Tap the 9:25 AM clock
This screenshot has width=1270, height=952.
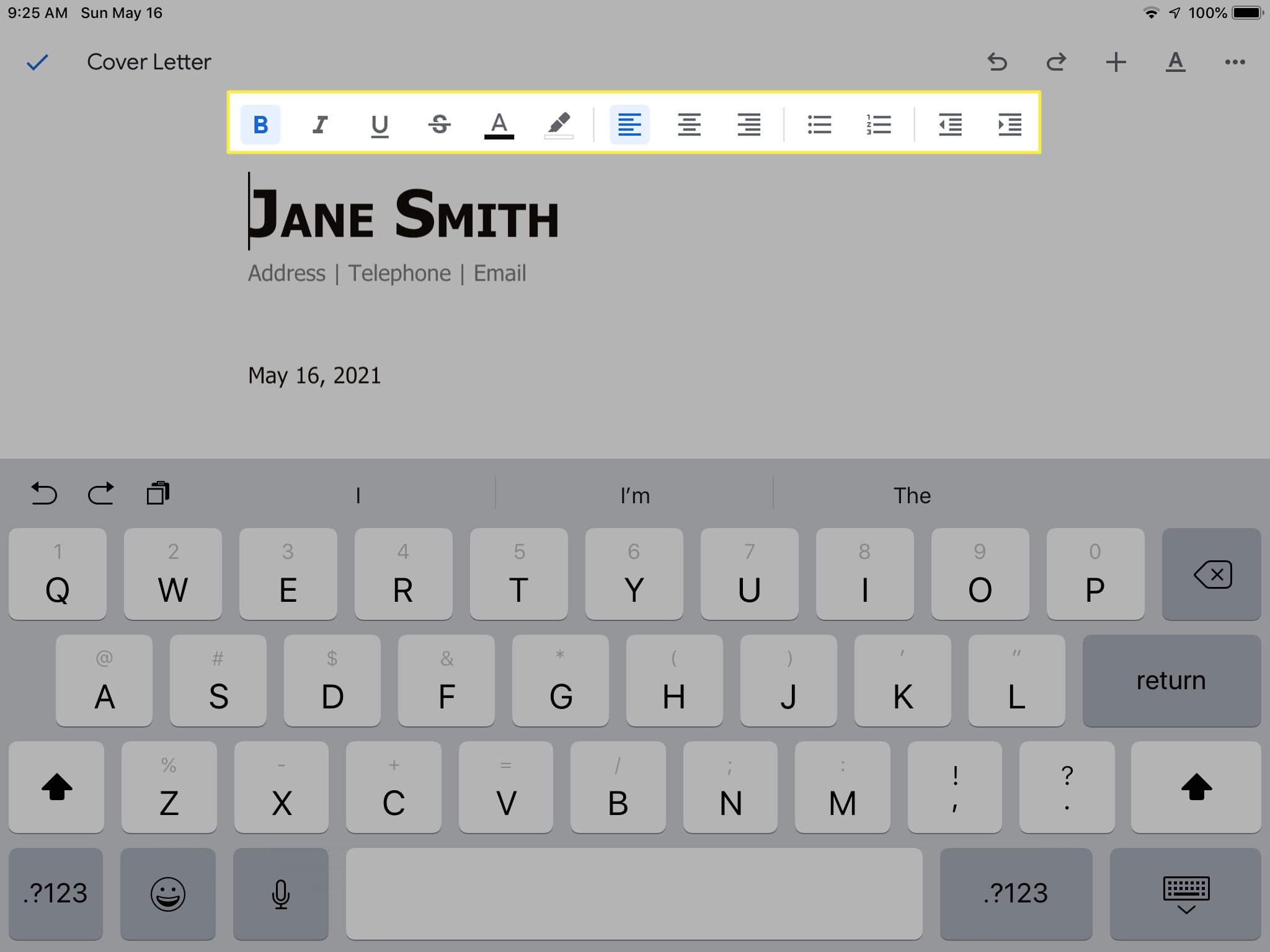38,13
